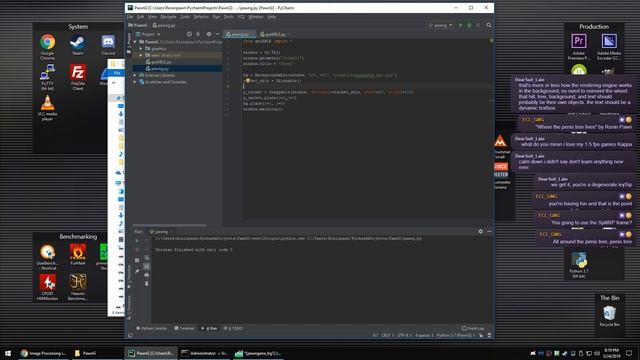This screenshot has height=360, width=640.
Task: Expand the venv library root folder
Action: point(141,55)
